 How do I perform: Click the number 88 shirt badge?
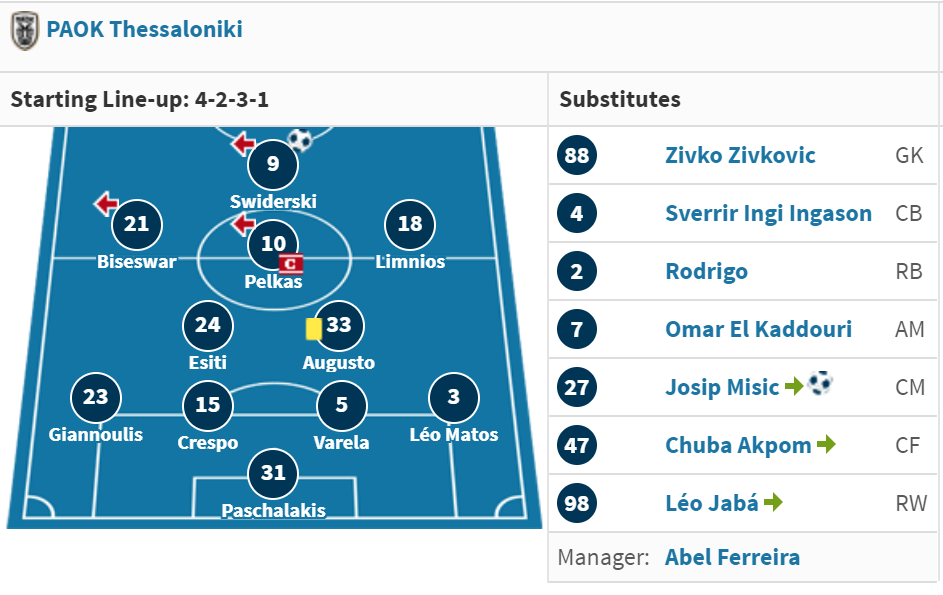click(x=577, y=155)
